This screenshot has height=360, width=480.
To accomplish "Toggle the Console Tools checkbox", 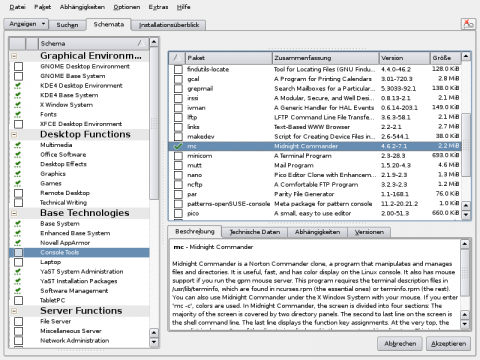I will pos(18,252).
